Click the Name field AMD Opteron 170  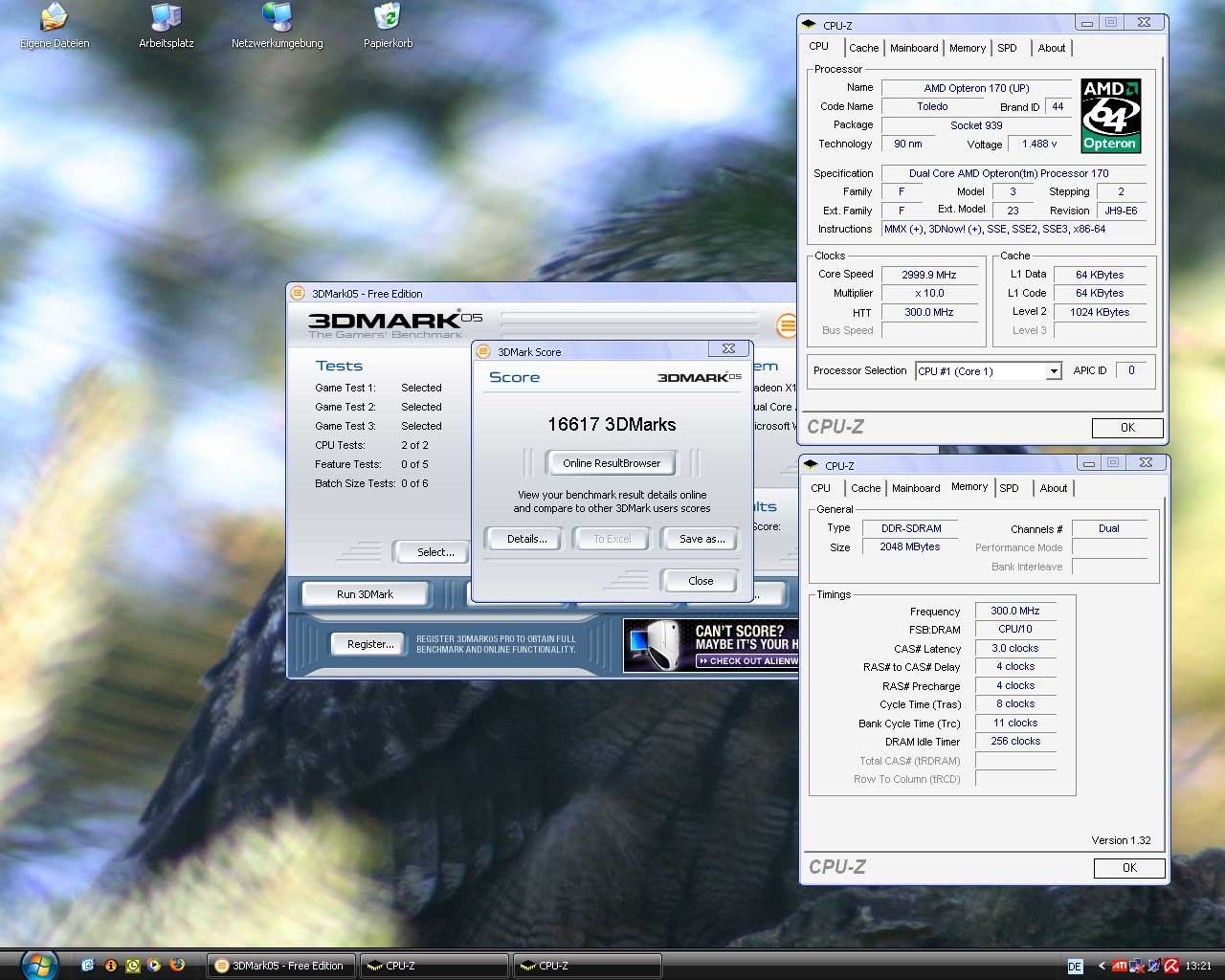coord(976,88)
